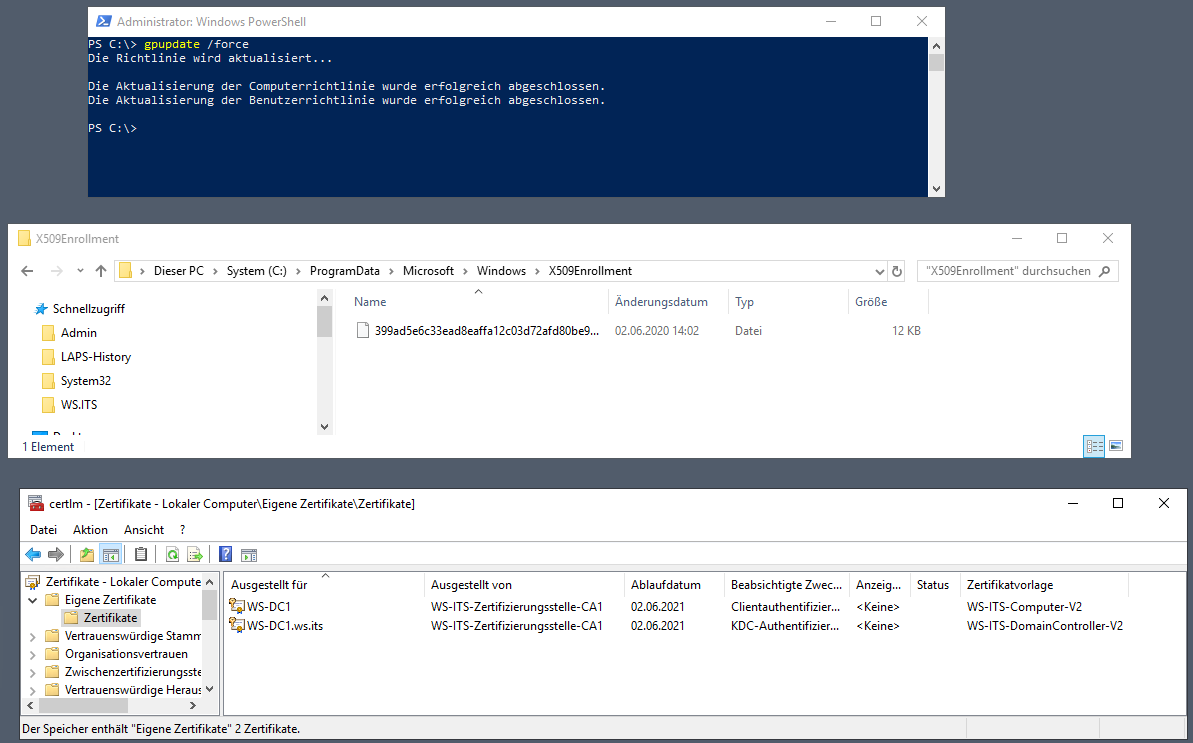Click the X509Enrollment search input field
The width and height of the screenshot is (1193, 743).
coord(1007,271)
